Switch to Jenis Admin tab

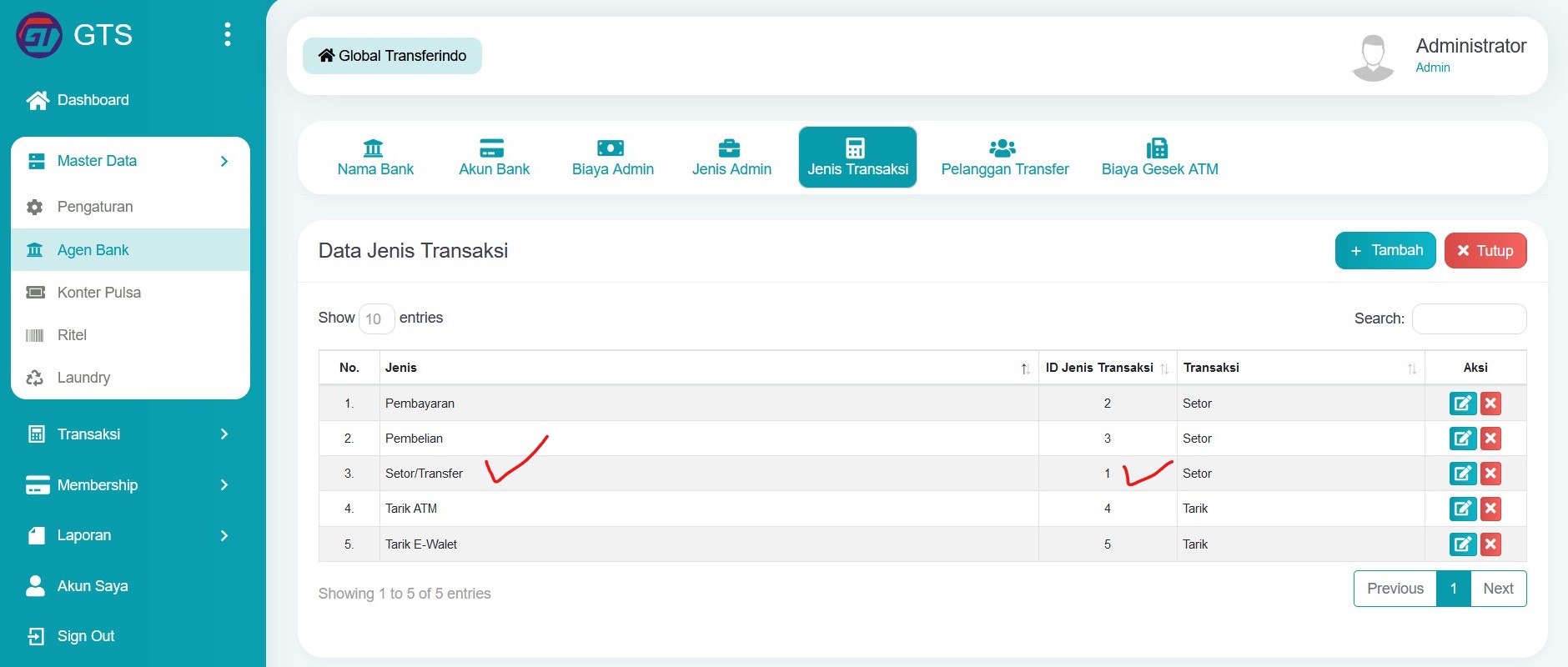(731, 158)
